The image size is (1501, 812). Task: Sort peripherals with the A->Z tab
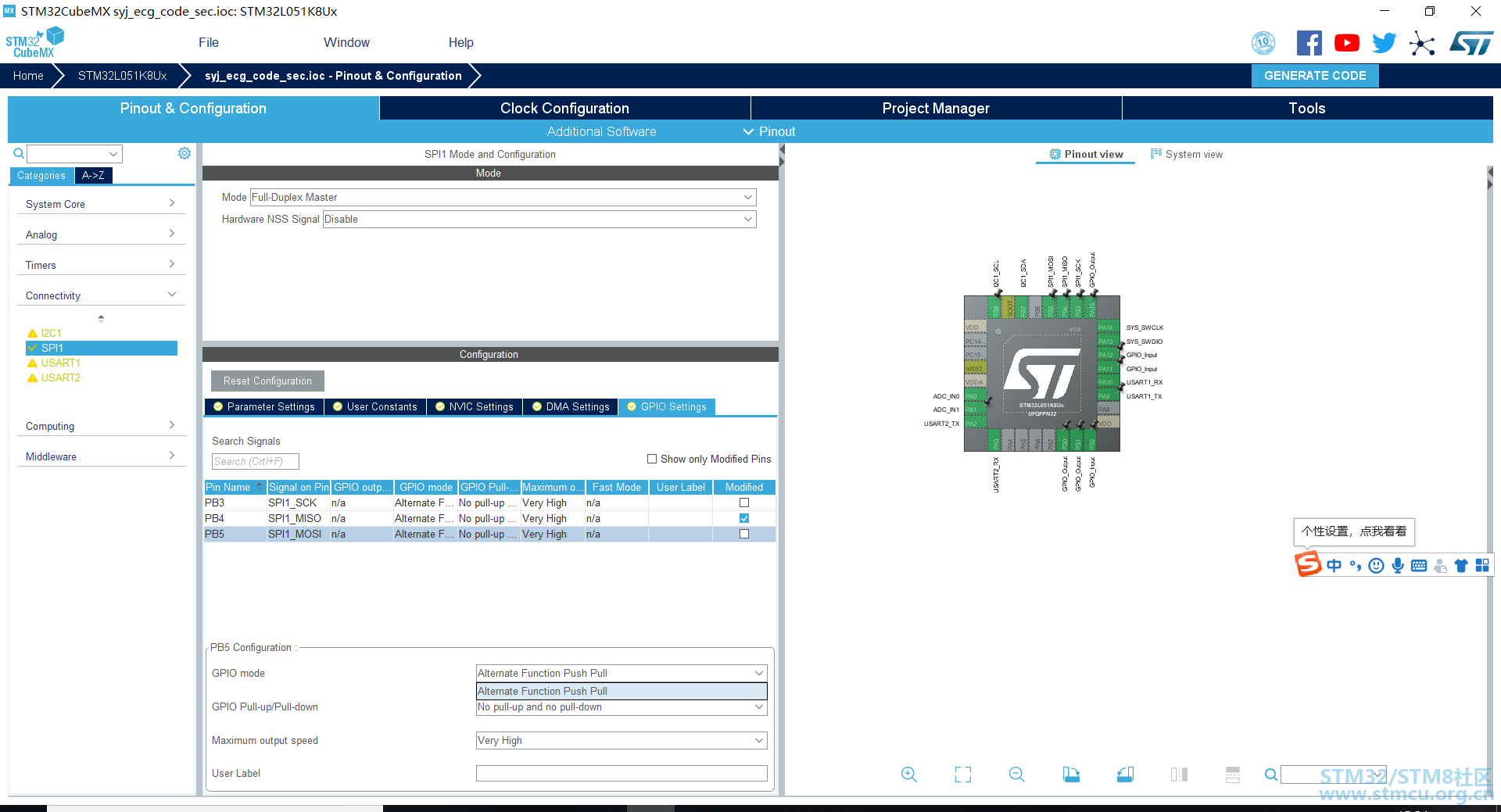click(x=93, y=175)
